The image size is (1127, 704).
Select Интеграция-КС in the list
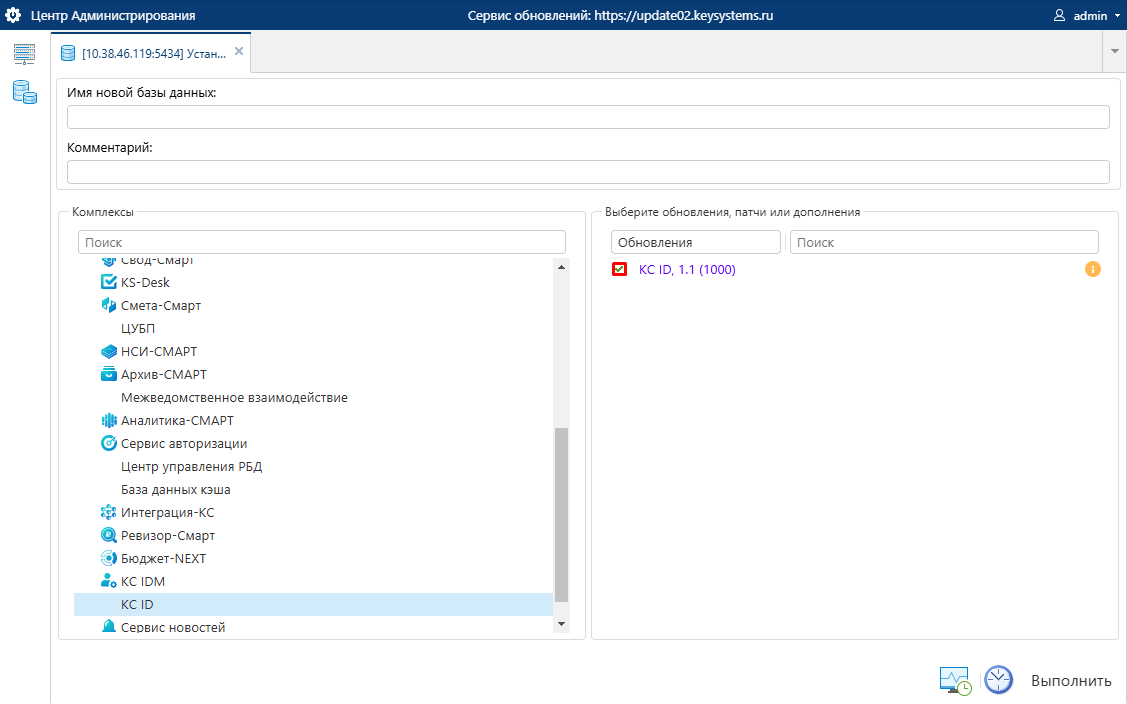tap(167, 513)
